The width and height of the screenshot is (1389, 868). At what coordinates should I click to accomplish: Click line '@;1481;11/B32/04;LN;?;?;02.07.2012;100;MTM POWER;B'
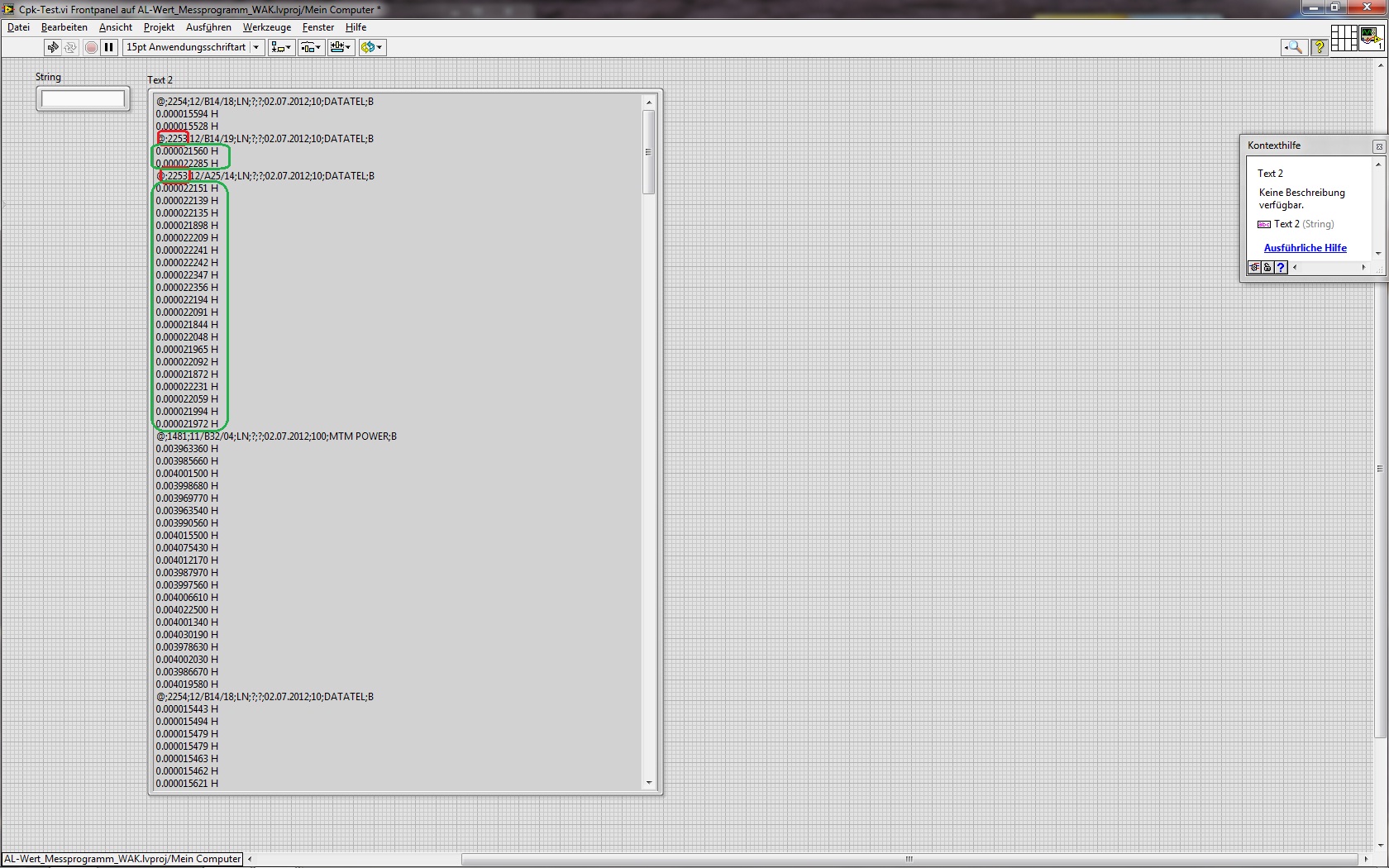click(276, 436)
